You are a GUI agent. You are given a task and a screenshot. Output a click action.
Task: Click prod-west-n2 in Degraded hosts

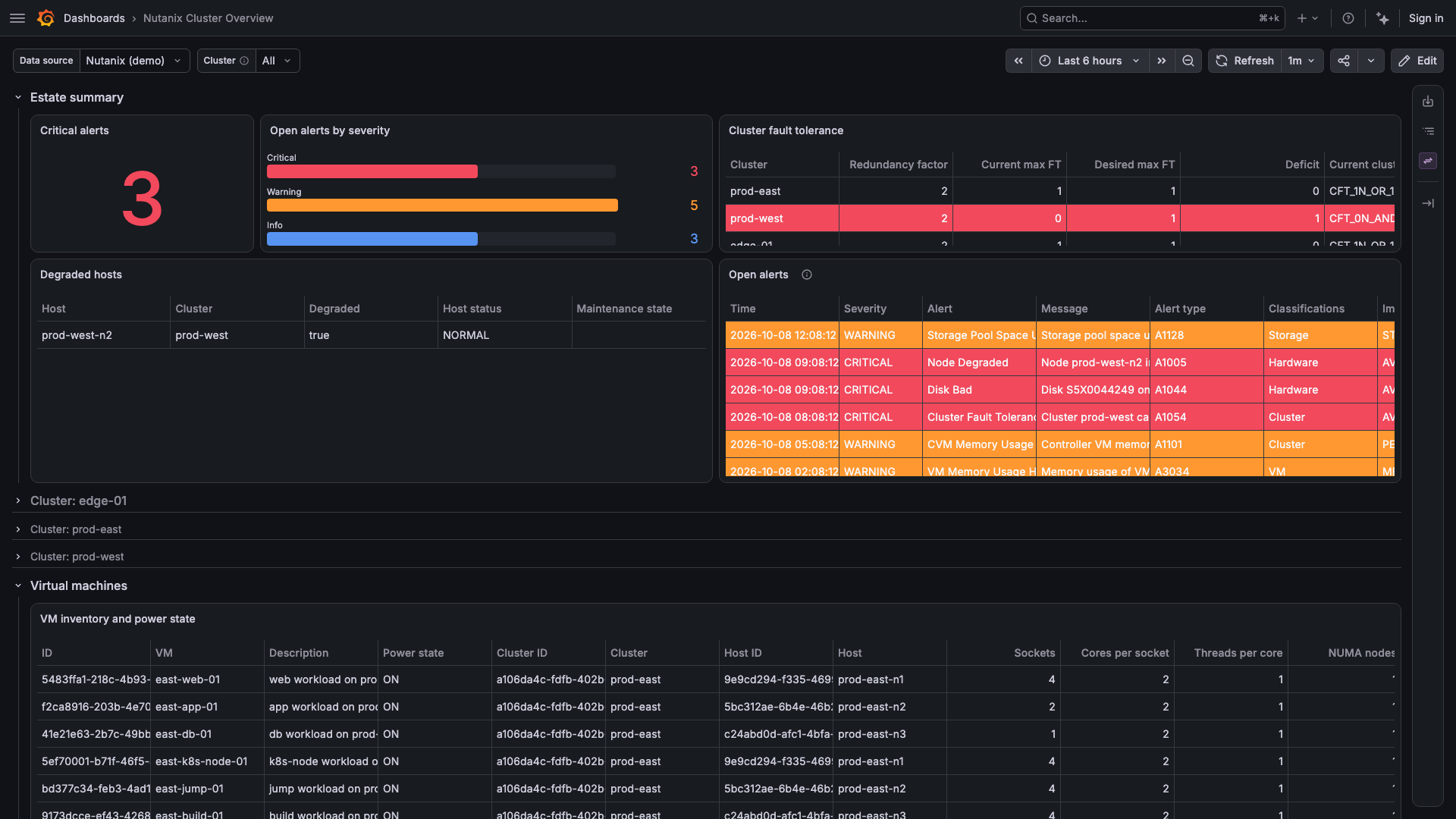[x=77, y=335]
